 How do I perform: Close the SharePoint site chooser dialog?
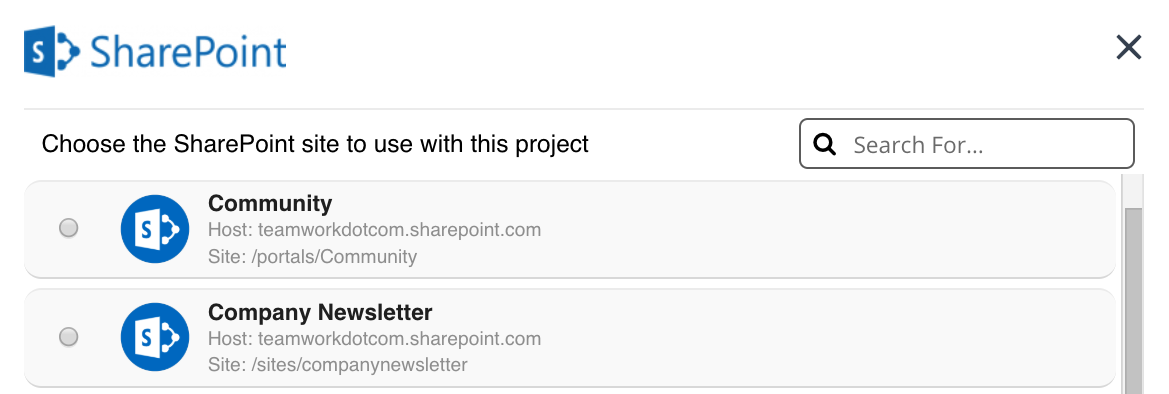click(1129, 48)
